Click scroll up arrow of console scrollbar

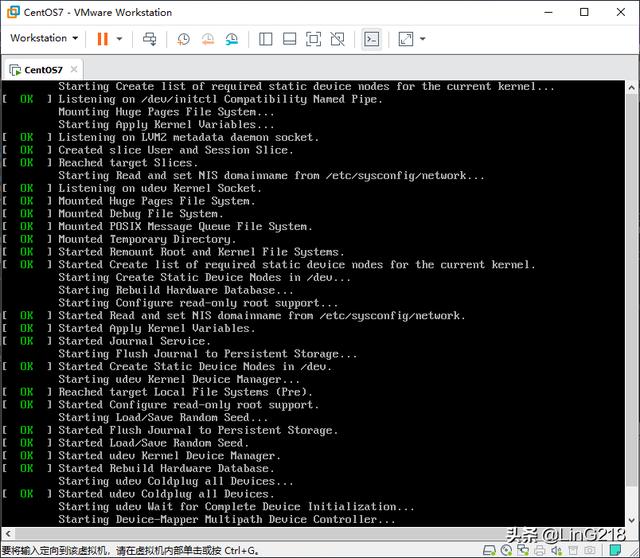tap(631, 87)
